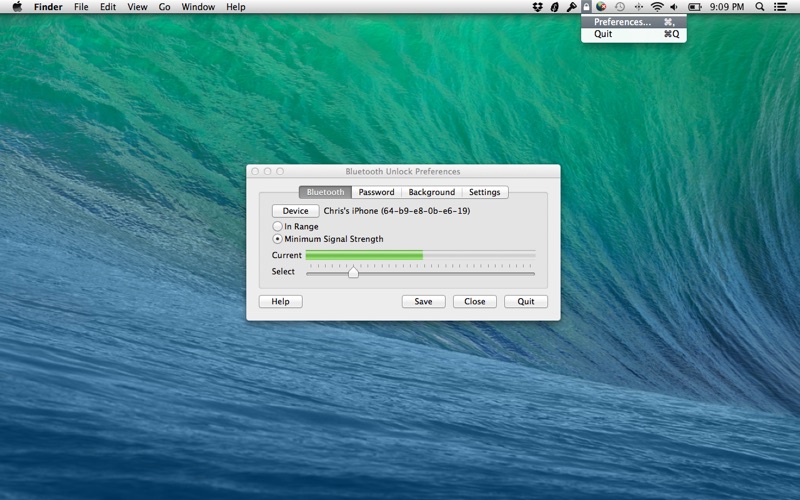This screenshot has height=500, width=800.
Task: Click the Device button
Action: coord(295,211)
